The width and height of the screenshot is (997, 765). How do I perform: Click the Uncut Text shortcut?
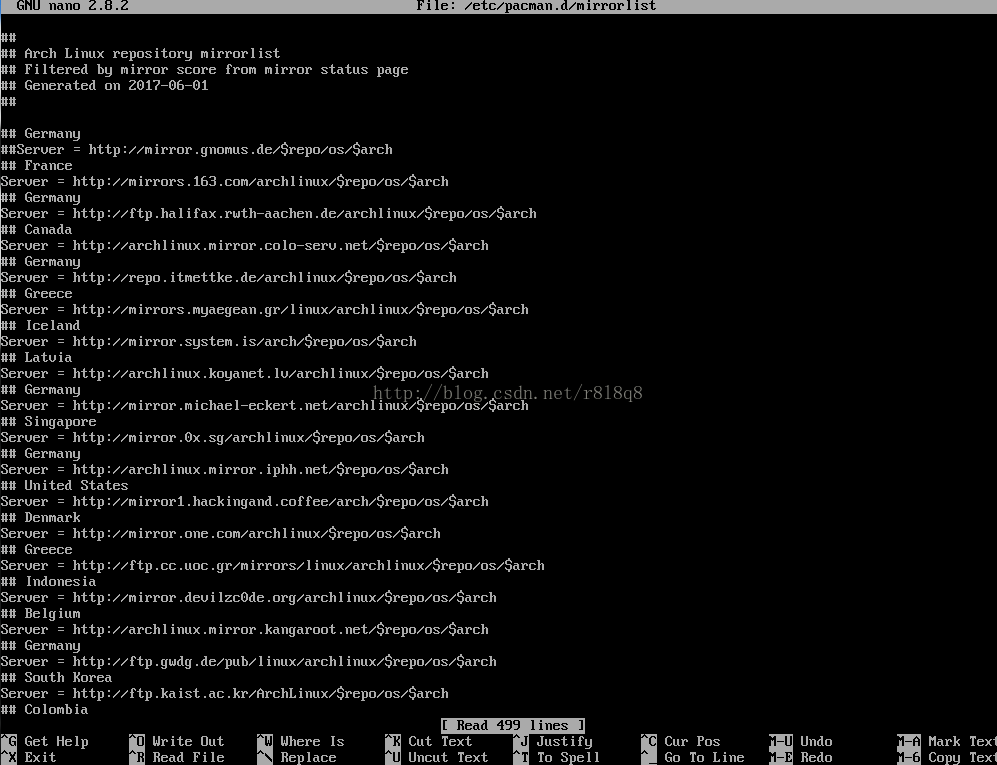(436, 757)
